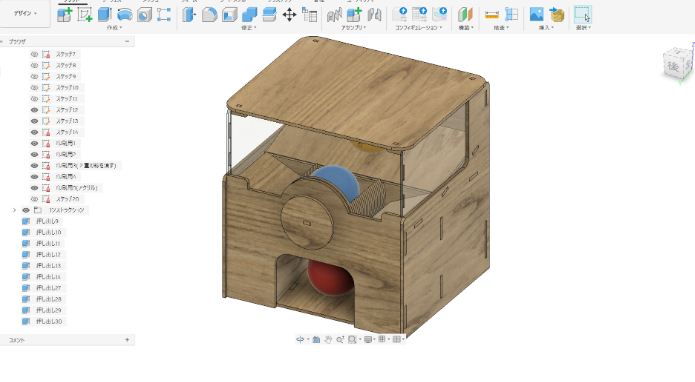695x382 pixels.
Task: Click the Viewports layout icon
Action: [397, 339]
